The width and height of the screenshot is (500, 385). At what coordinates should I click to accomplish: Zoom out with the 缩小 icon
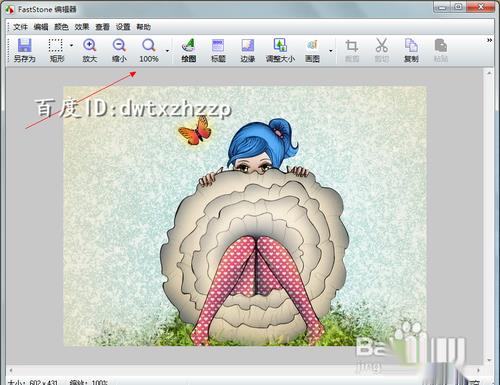pos(119,50)
